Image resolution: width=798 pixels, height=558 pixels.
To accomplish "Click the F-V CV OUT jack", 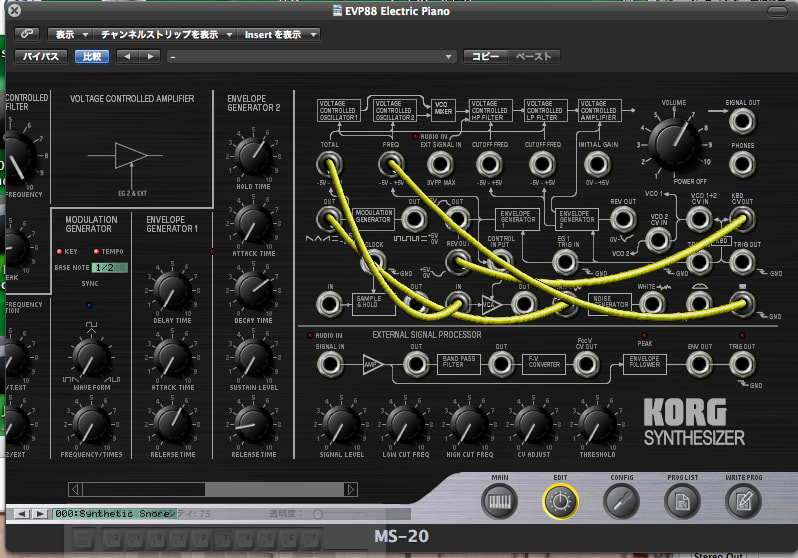I will (x=586, y=364).
